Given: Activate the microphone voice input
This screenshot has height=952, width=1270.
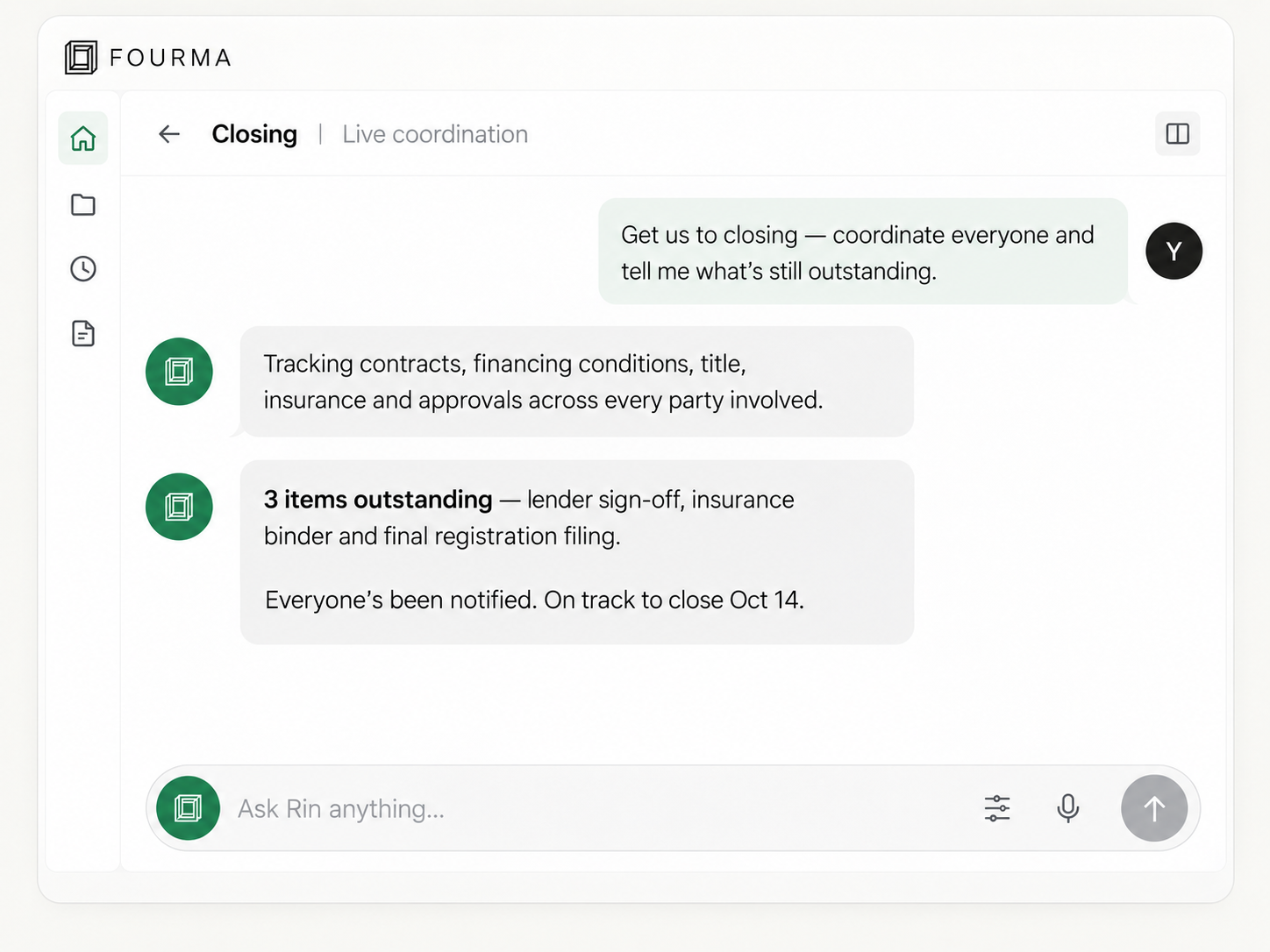Looking at the screenshot, I should click(1067, 808).
